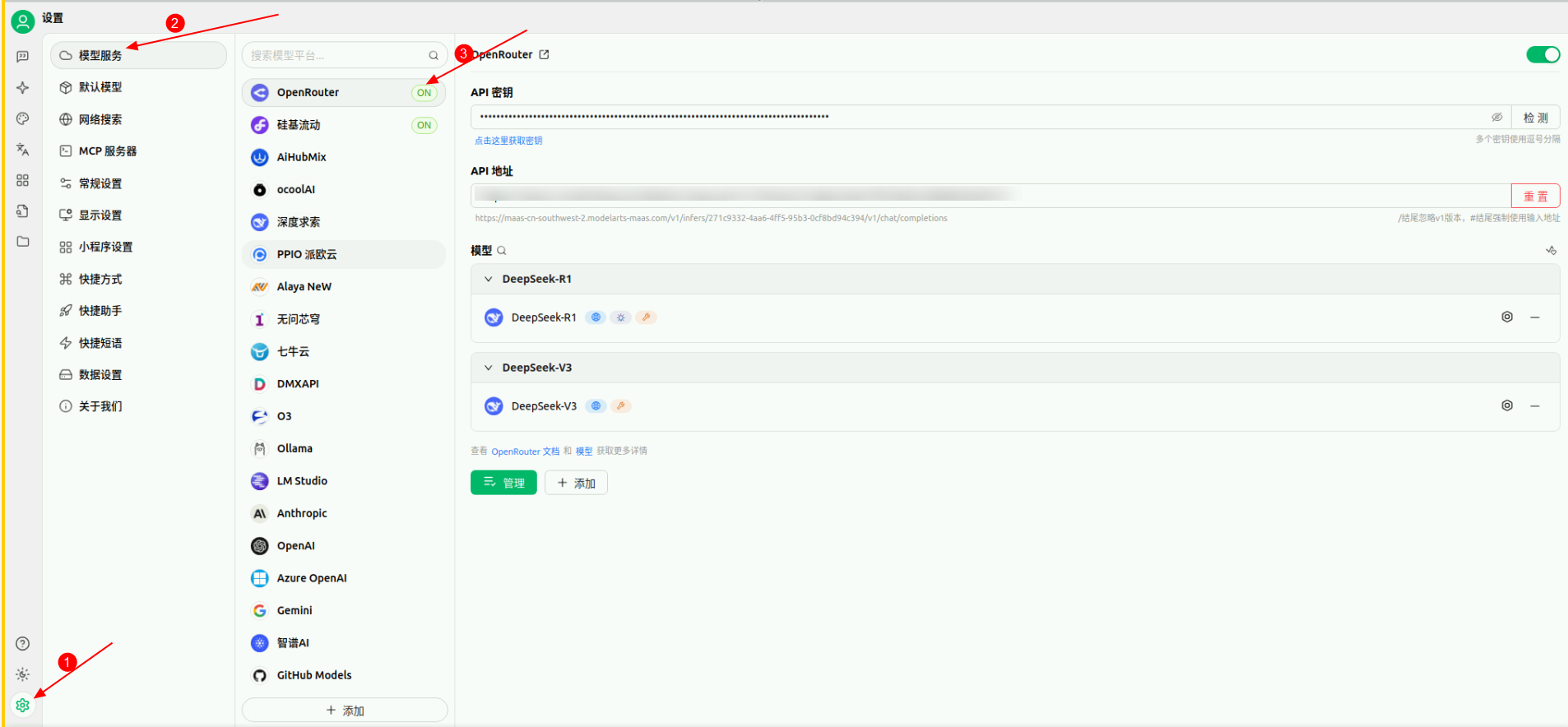Open MCP 服务器 settings section
Image resolution: width=1568 pixels, height=727 pixels.
(138, 151)
